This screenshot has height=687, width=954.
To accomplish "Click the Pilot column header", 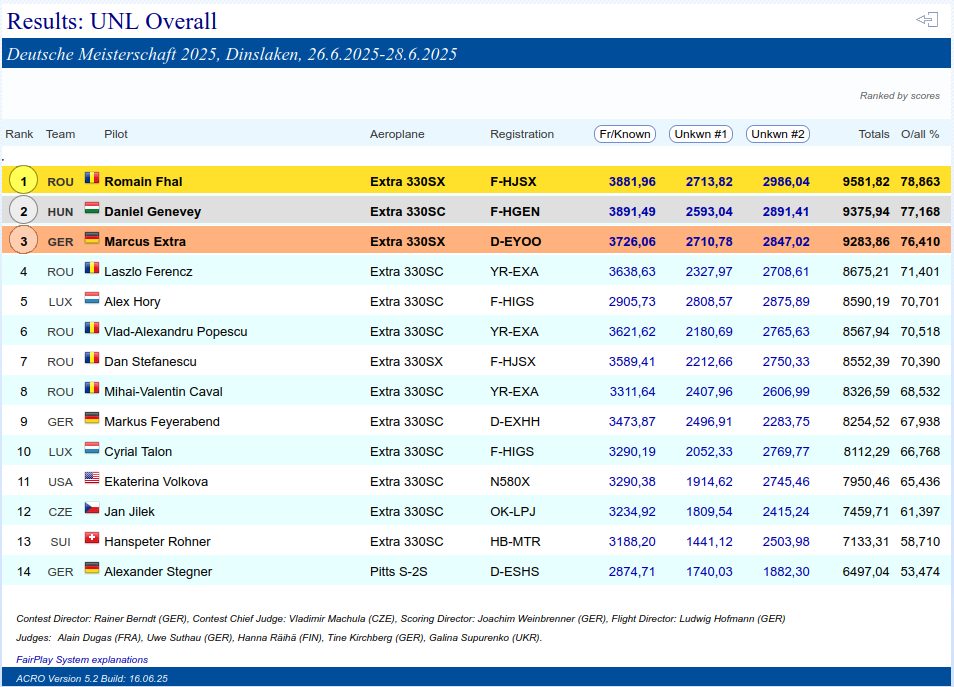I will (116, 134).
